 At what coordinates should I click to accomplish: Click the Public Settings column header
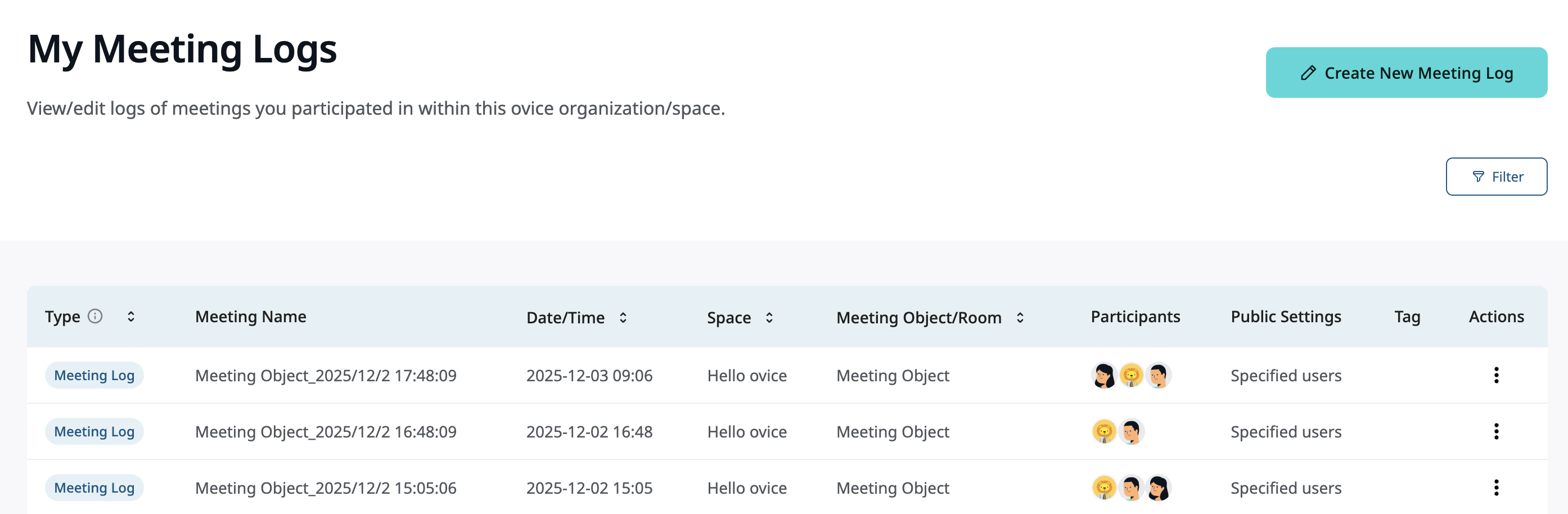click(x=1286, y=317)
